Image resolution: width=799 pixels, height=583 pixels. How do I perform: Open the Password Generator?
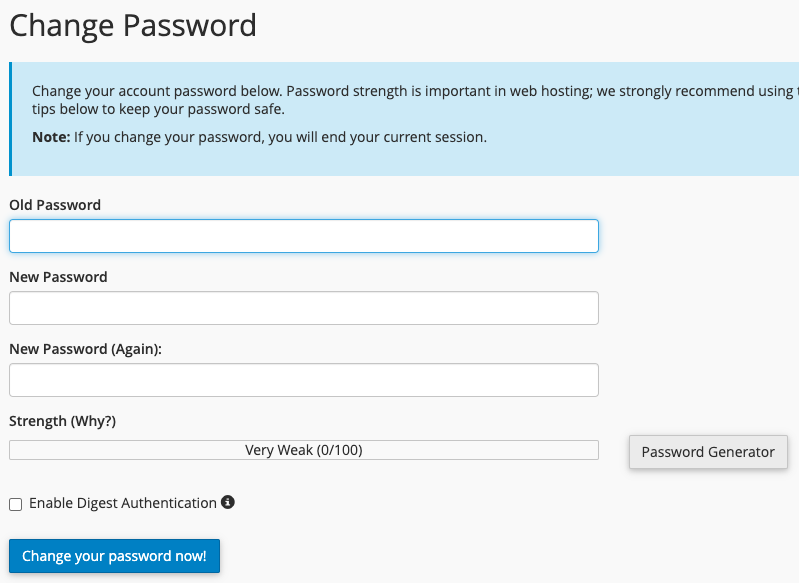pos(708,452)
